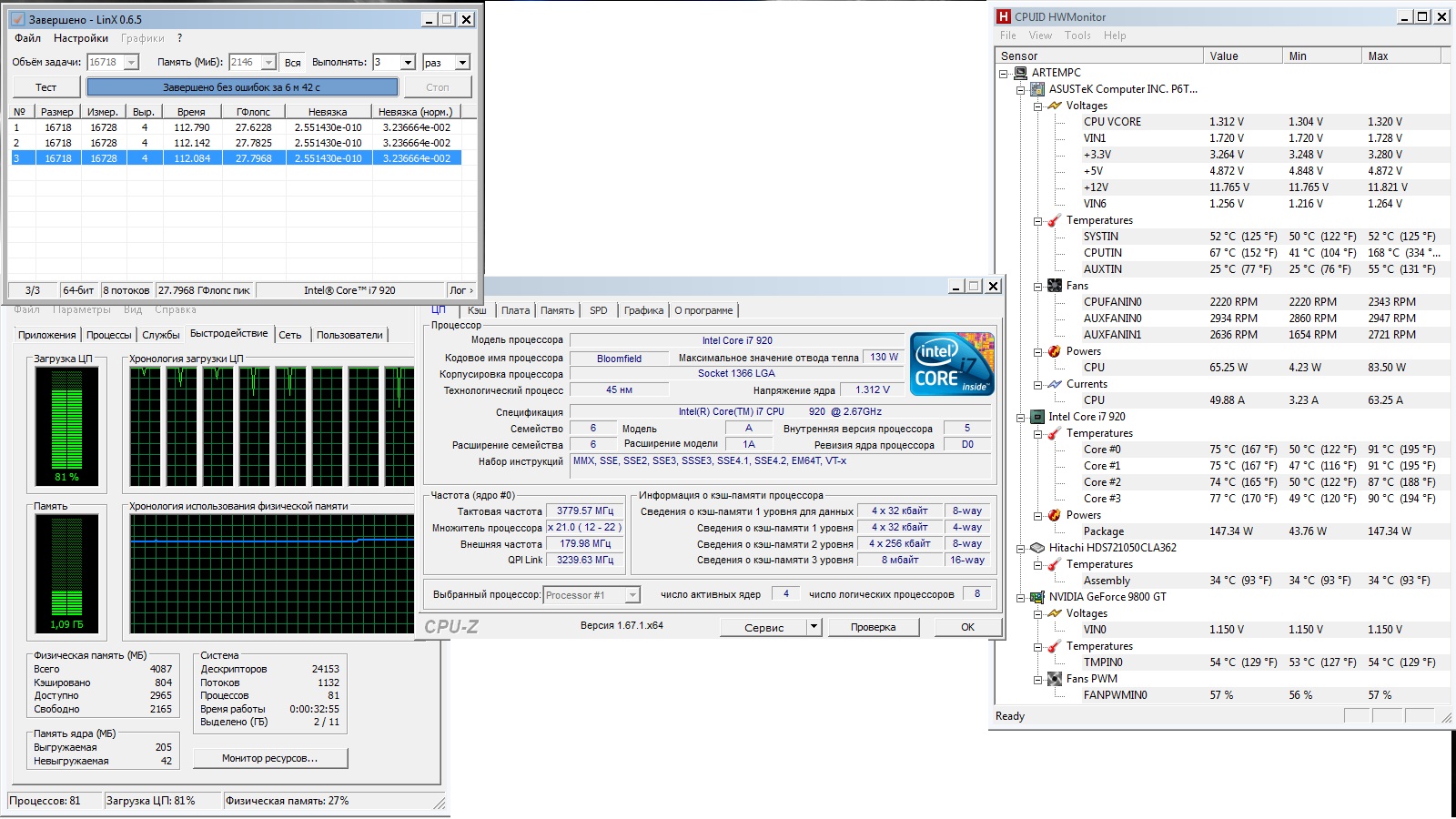Click the motherboard icon beside ASUSTeK Computer
The width and height of the screenshot is (1456, 819).
pyautogui.click(x=1037, y=89)
